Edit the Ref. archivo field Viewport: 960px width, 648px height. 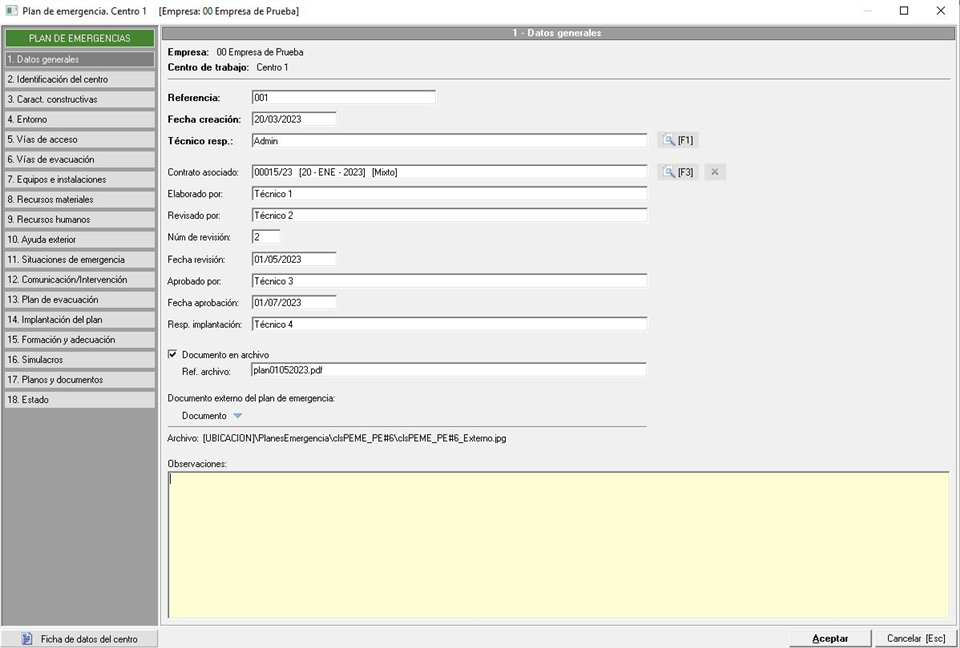(448, 370)
